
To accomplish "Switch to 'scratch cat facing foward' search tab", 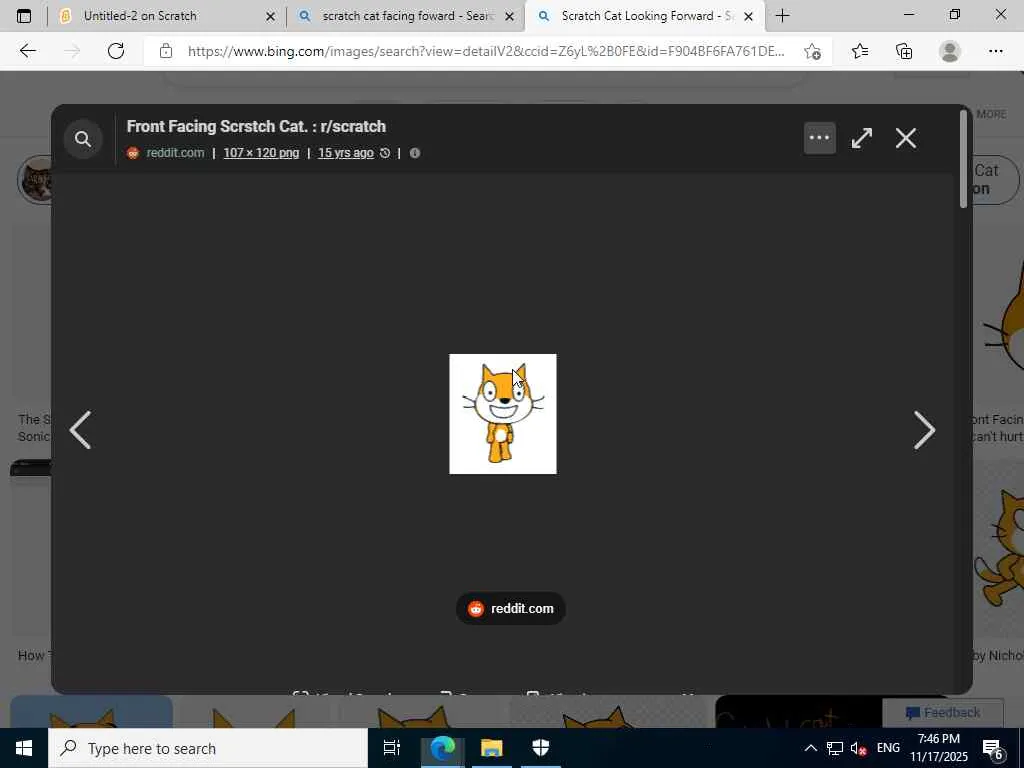I will tap(406, 16).
